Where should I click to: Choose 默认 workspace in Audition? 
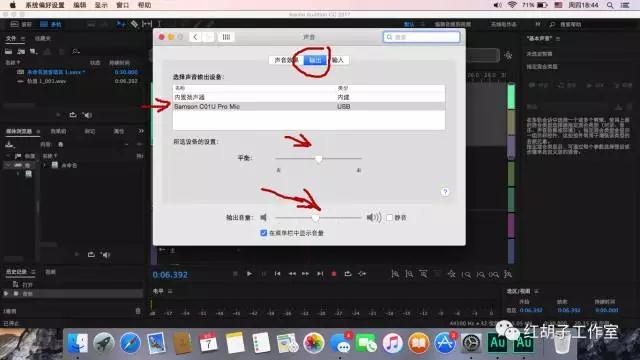click(409, 24)
